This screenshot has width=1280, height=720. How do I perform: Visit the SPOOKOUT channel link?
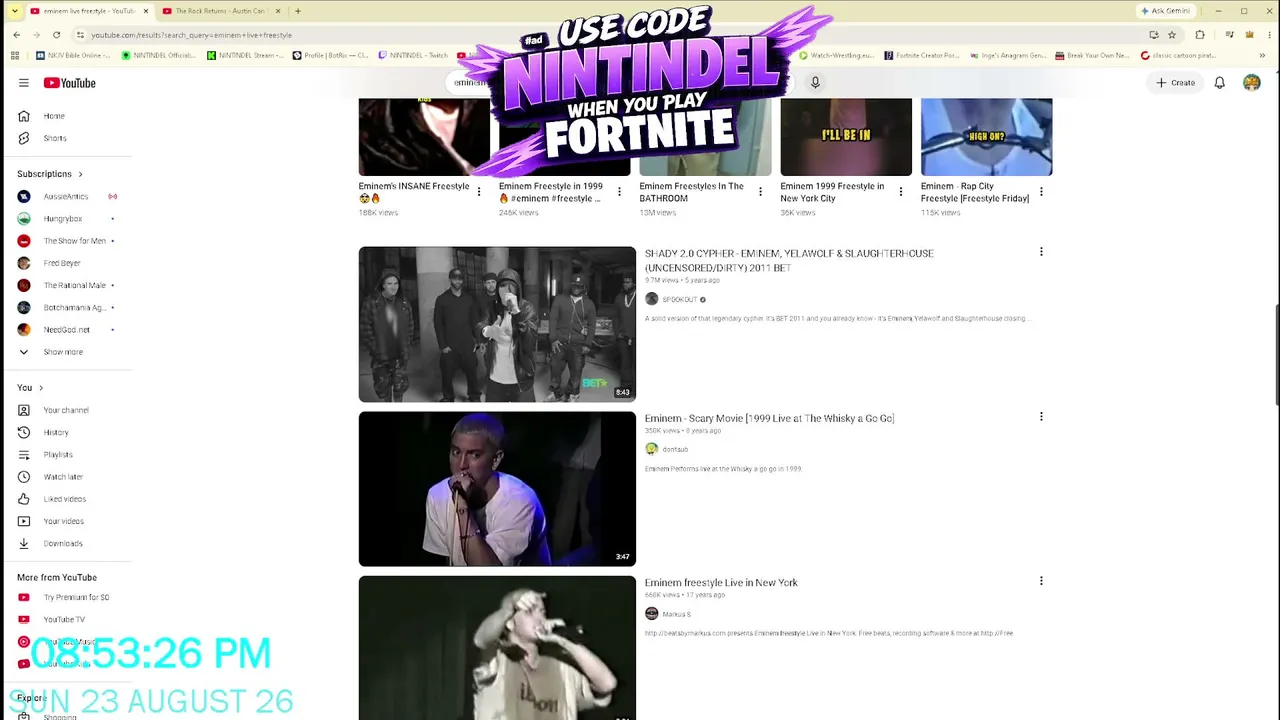(x=679, y=300)
